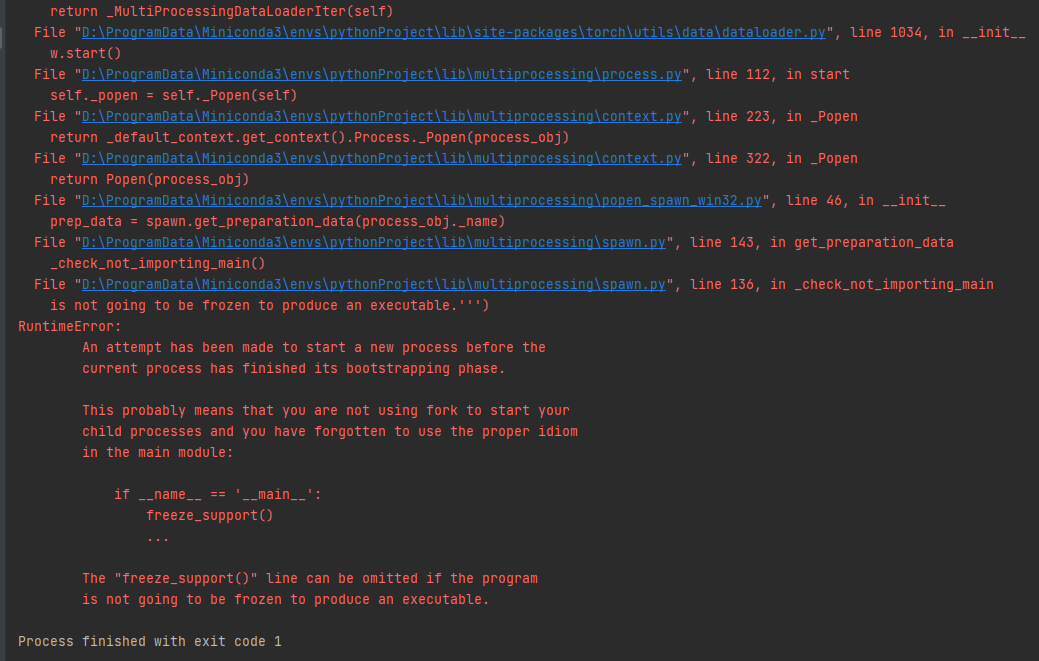This screenshot has width=1039, height=661.
Task: Click the "_check_not_importing_main()" call line
Action: pyautogui.click(x=157, y=263)
